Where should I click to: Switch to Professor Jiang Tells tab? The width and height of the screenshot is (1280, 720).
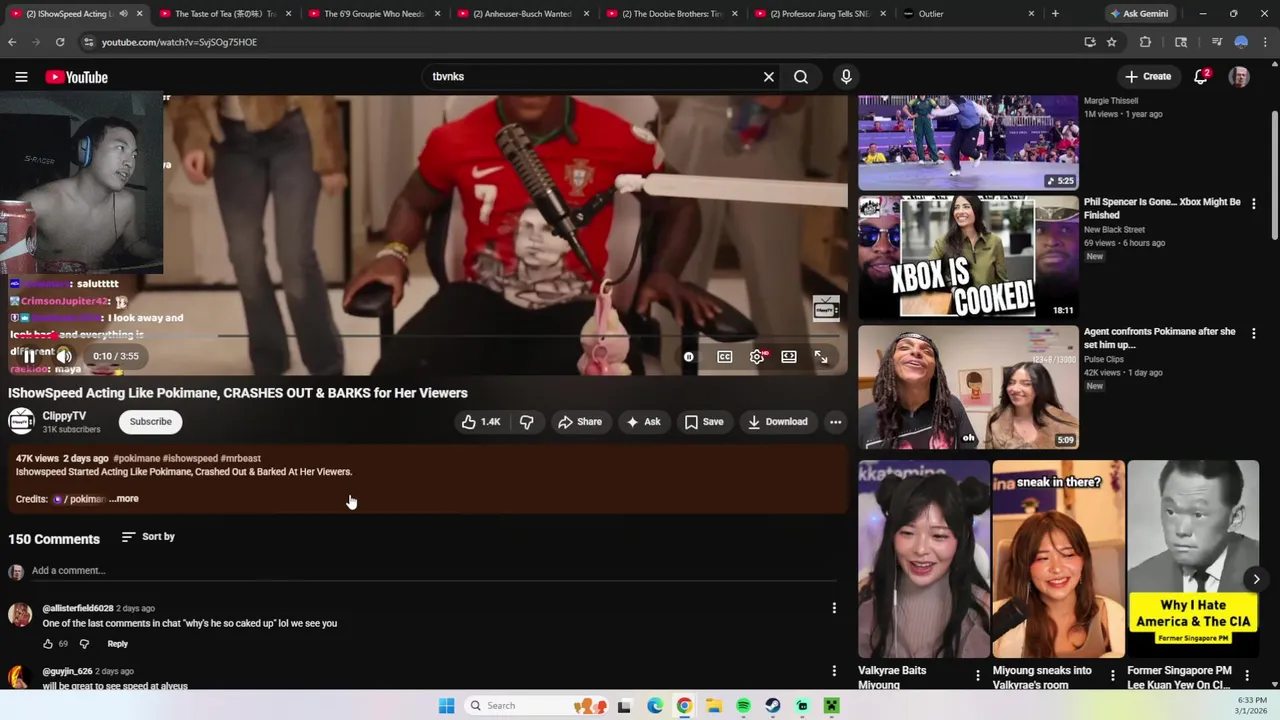821,14
